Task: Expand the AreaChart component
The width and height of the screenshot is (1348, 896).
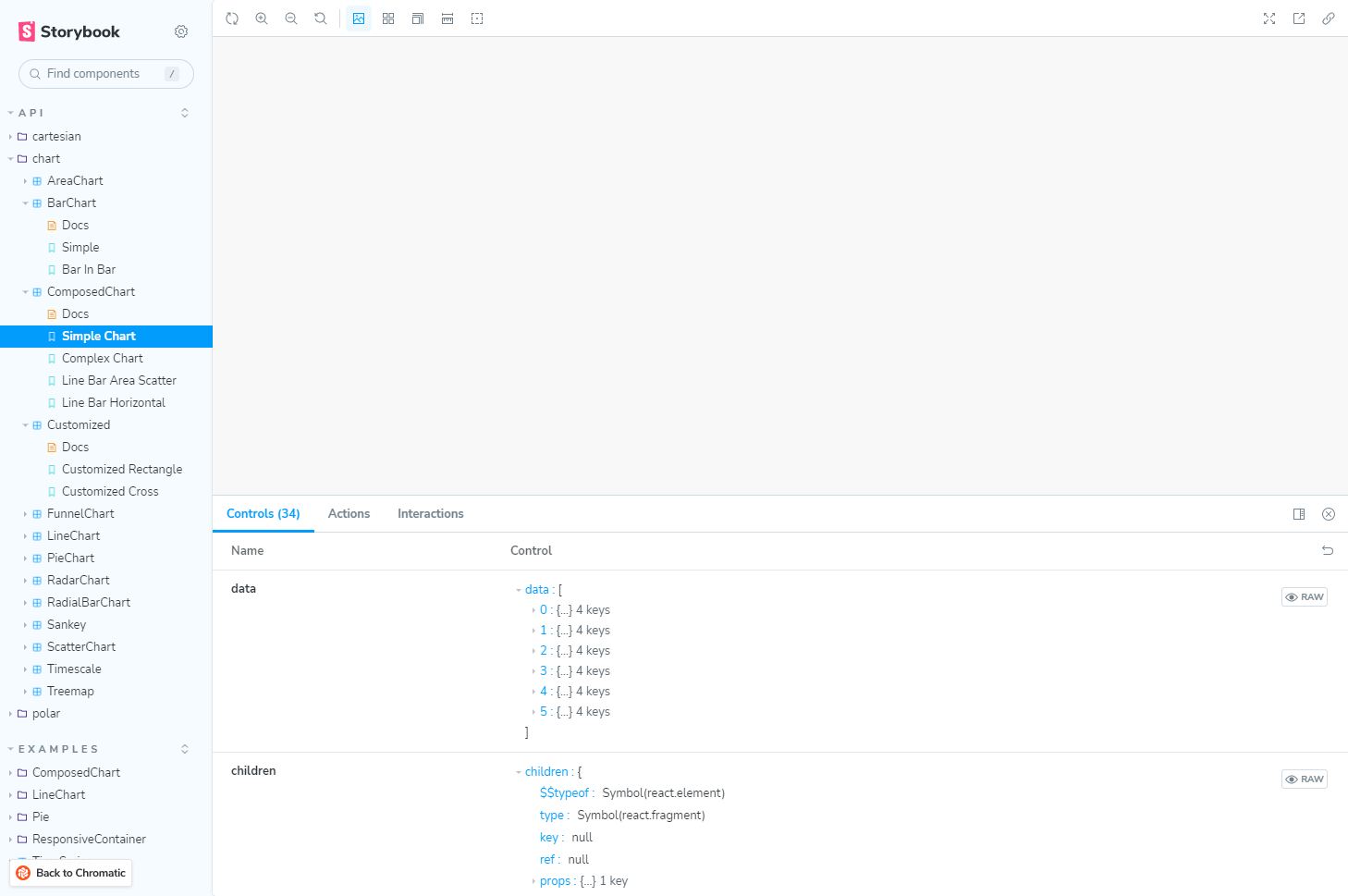Action: pyautogui.click(x=27, y=180)
